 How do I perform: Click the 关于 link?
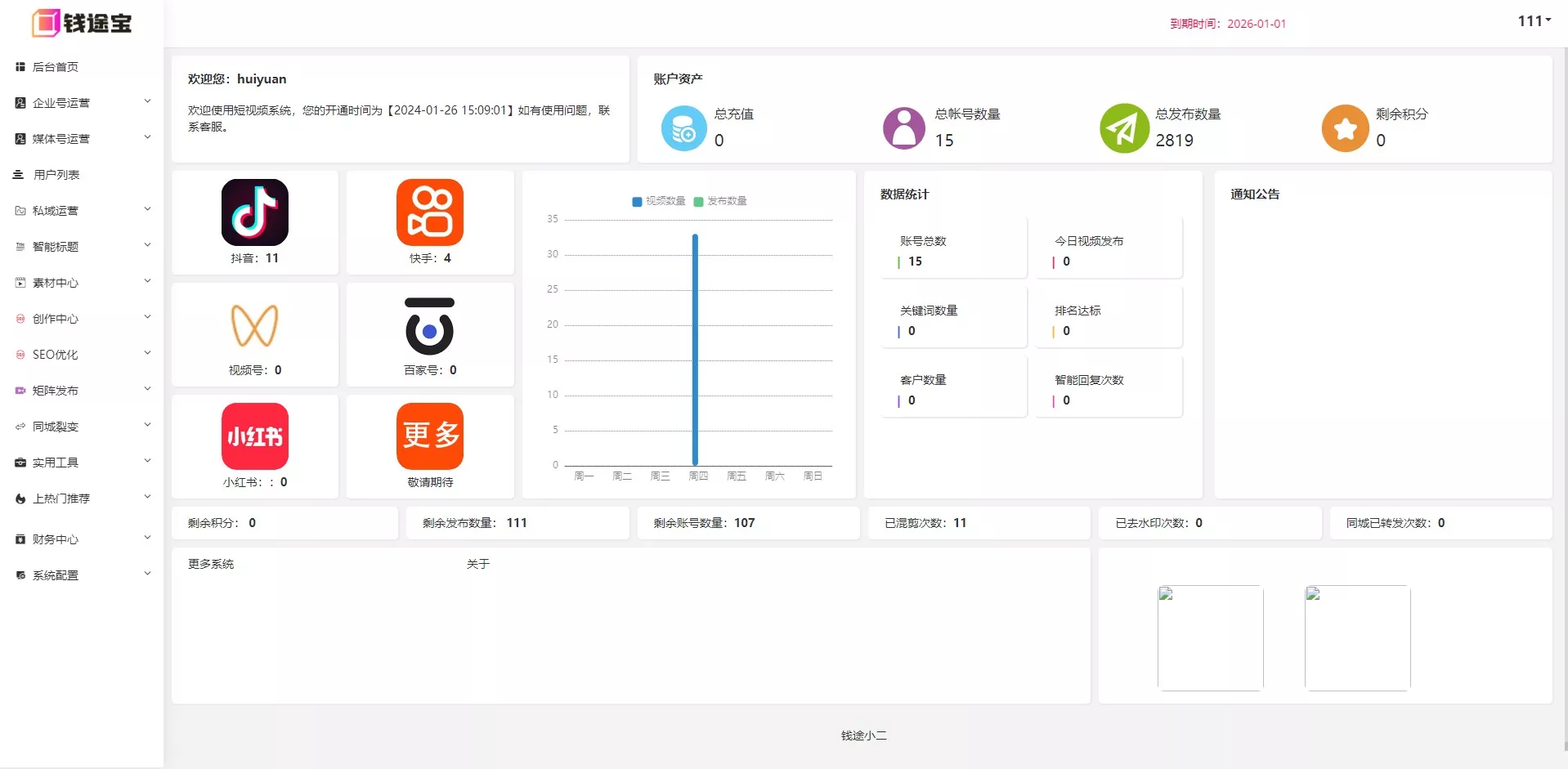click(x=478, y=564)
